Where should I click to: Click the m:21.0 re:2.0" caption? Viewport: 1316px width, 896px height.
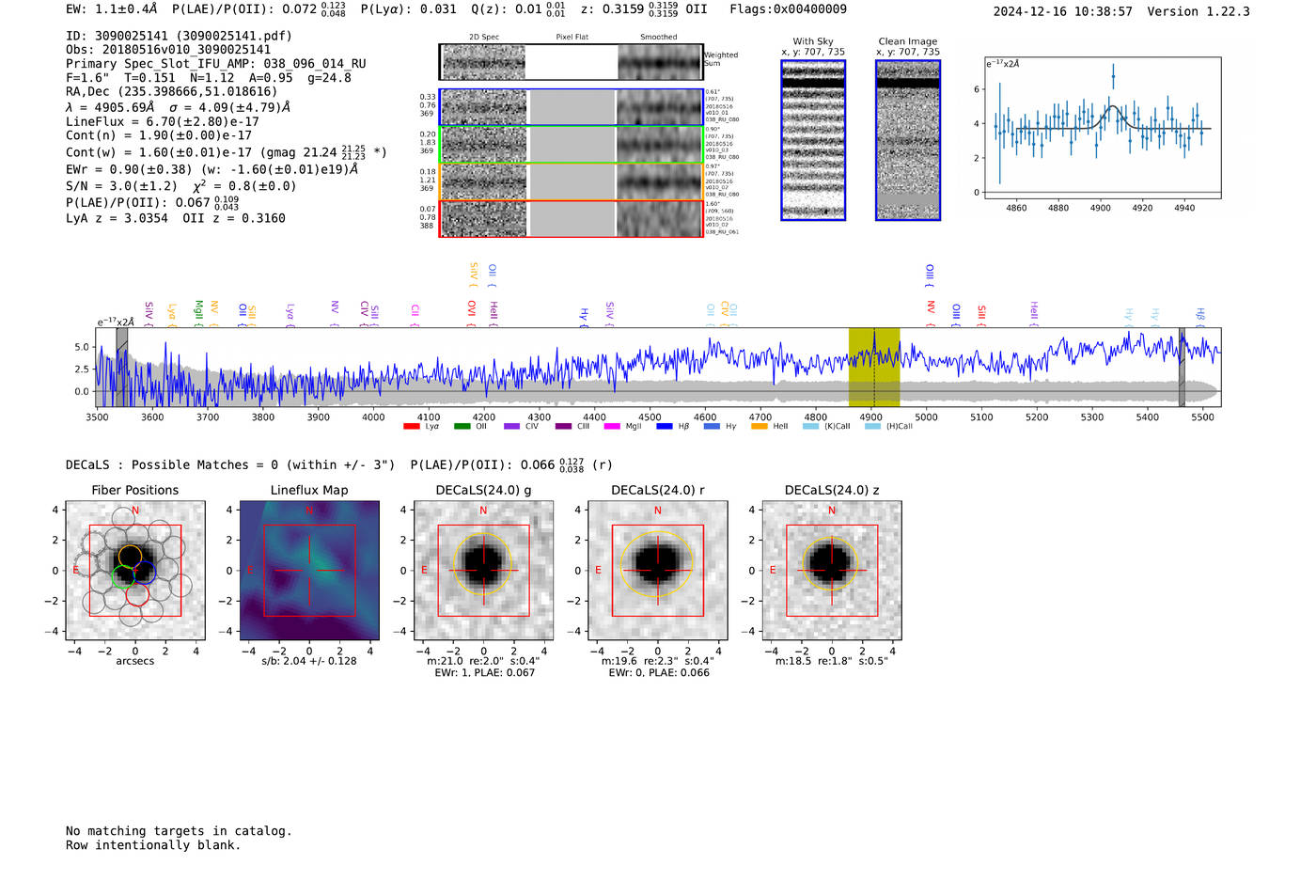(x=483, y=661)
